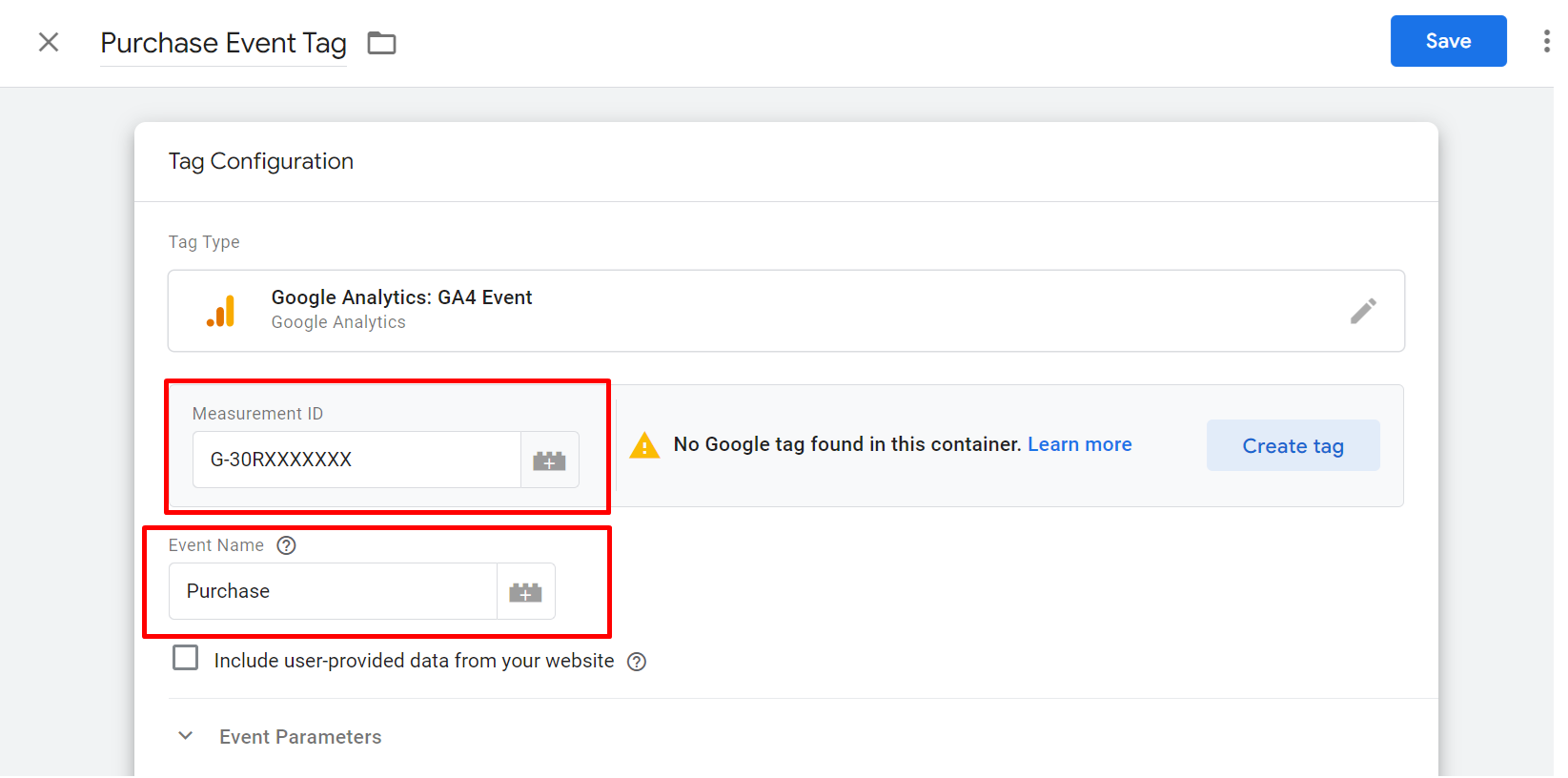
Task: Click the Google Analytics logo icon
Action: point(221,311)
